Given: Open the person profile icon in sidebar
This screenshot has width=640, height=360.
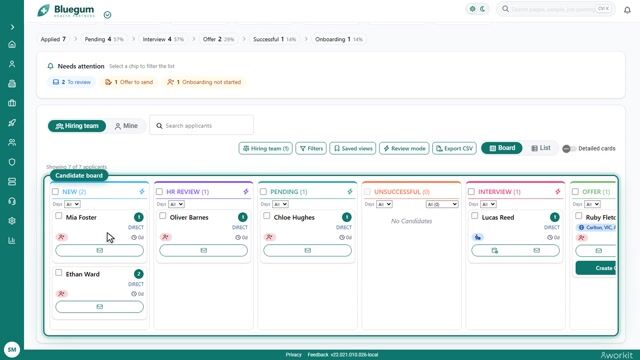Looking at the screenshot, I should [12, 64].
